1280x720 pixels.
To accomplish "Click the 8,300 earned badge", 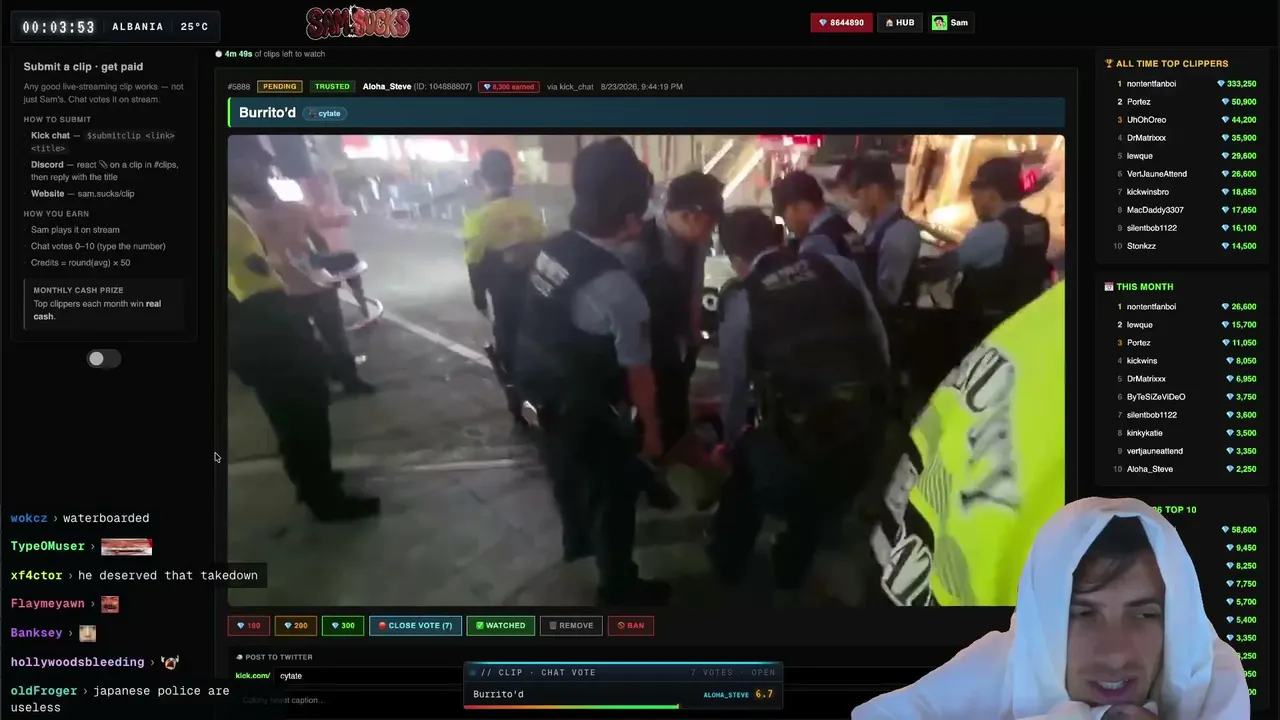I will tap(509, 87).
